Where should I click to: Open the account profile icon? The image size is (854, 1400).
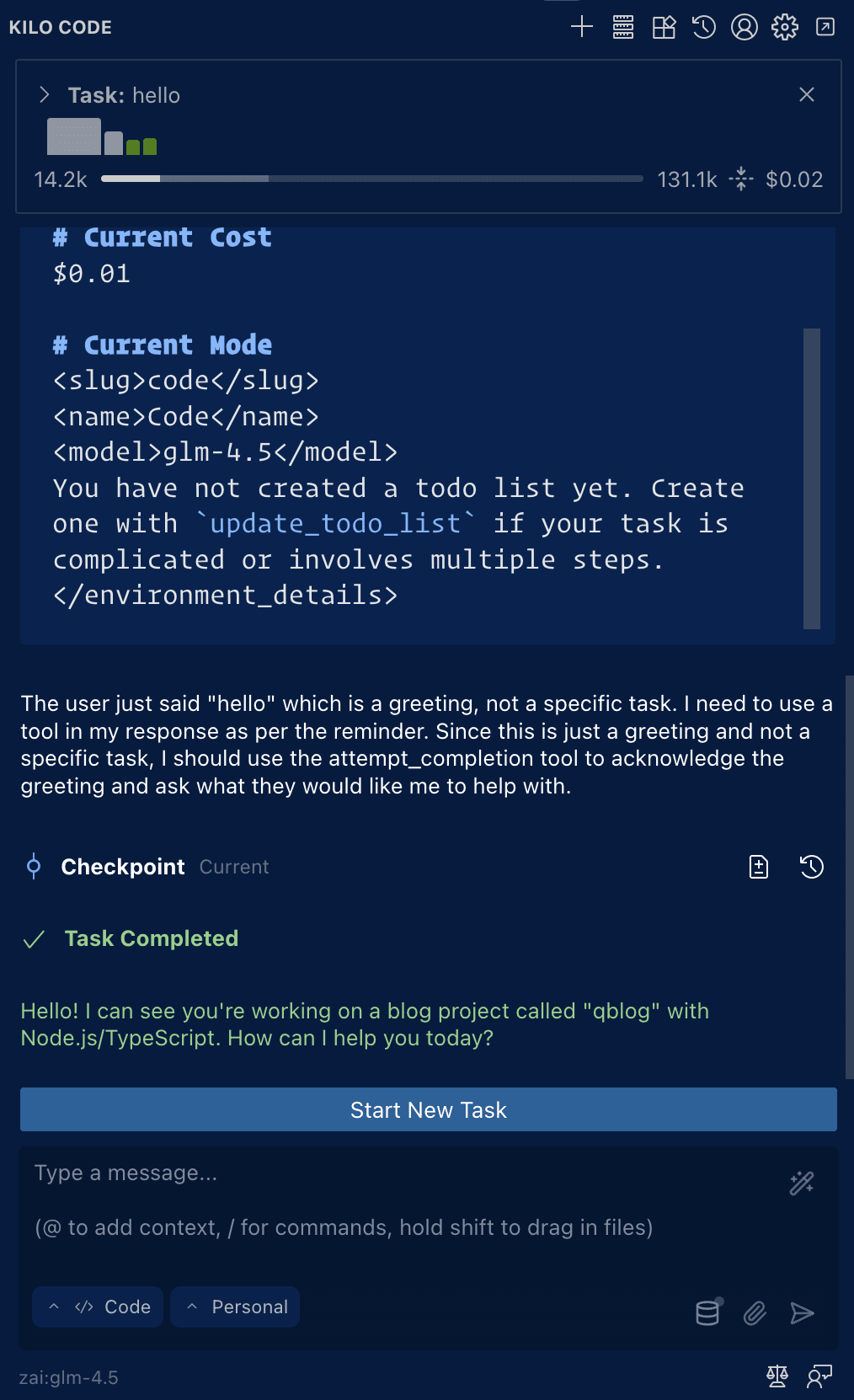tap(745, 27)
